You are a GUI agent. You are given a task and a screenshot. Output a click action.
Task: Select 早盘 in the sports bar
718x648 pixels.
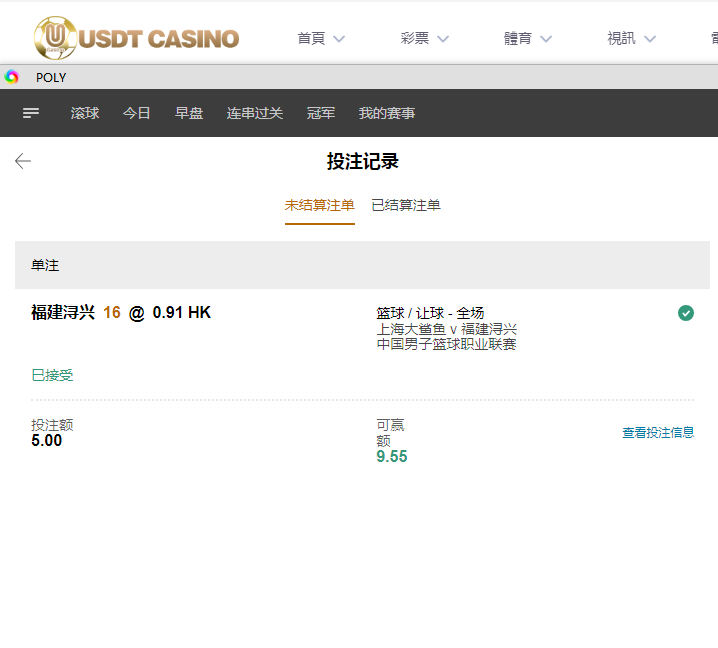[x=189, y=113]
